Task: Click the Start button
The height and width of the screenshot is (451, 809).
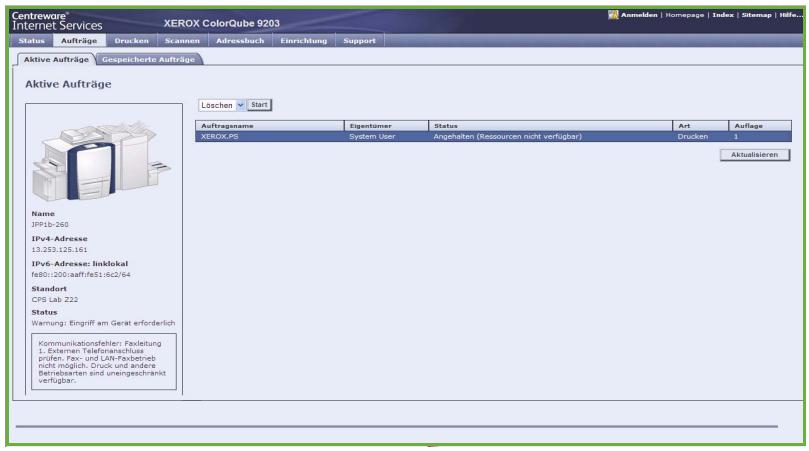Action: point(259,105)
